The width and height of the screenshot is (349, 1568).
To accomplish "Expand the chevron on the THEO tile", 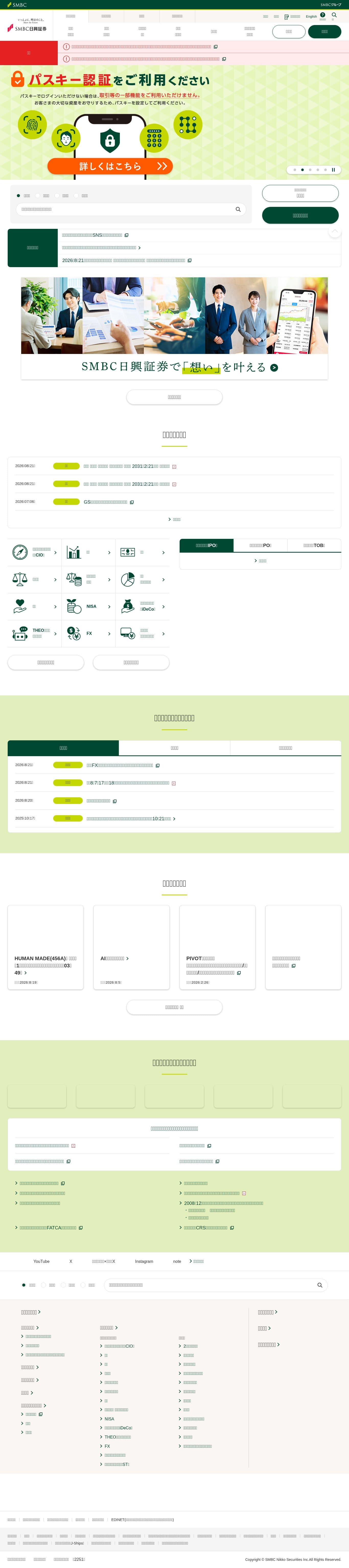I will point(55,634).
